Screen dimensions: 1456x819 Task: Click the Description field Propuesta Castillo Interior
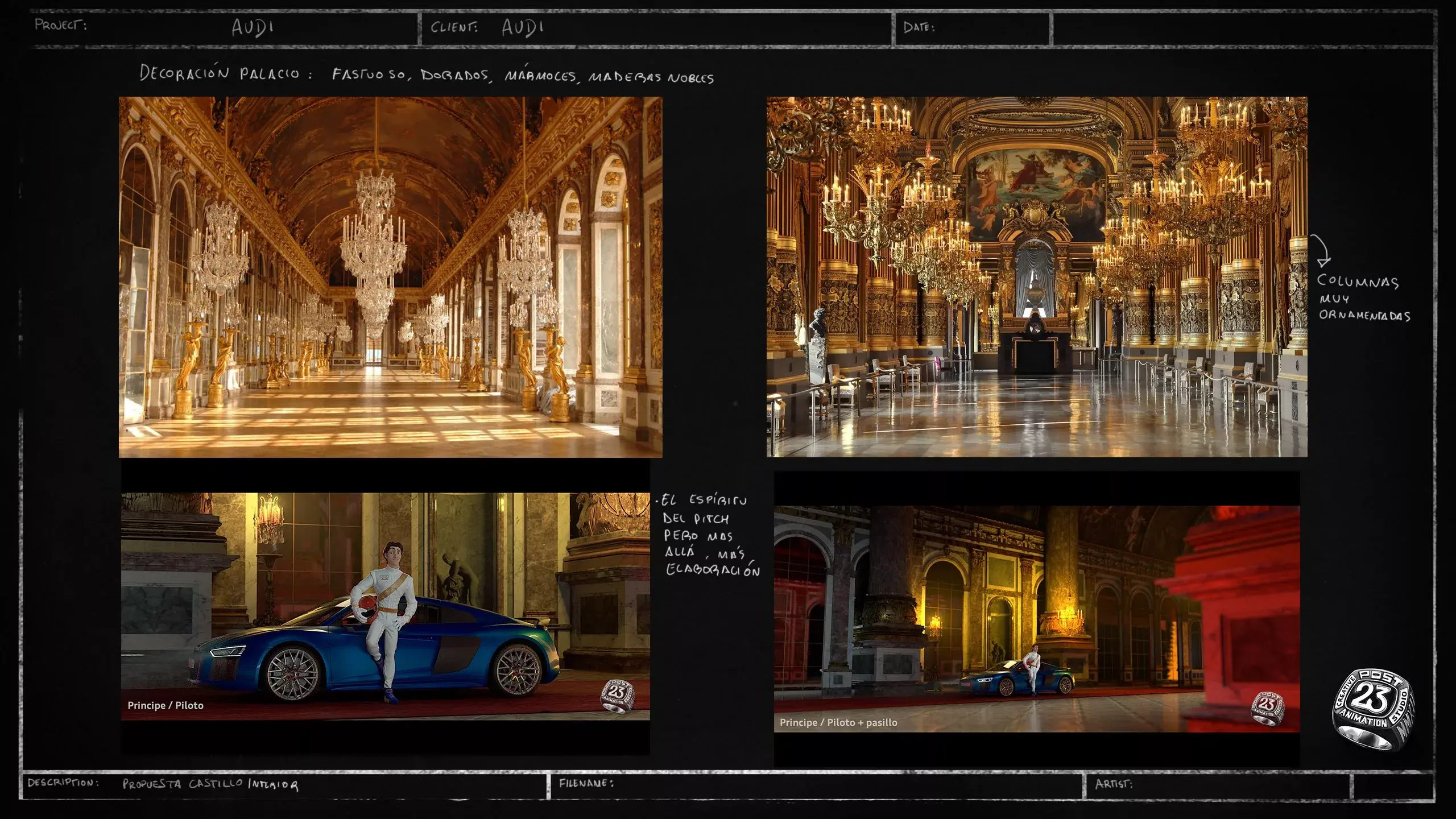(210, 784)
